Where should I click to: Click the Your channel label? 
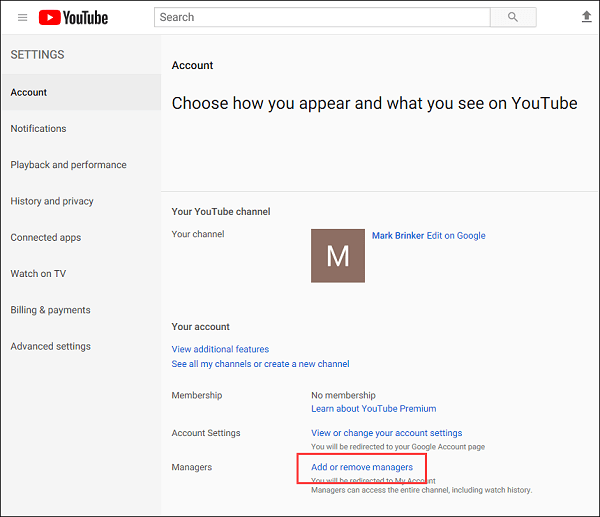coord(198,234)
